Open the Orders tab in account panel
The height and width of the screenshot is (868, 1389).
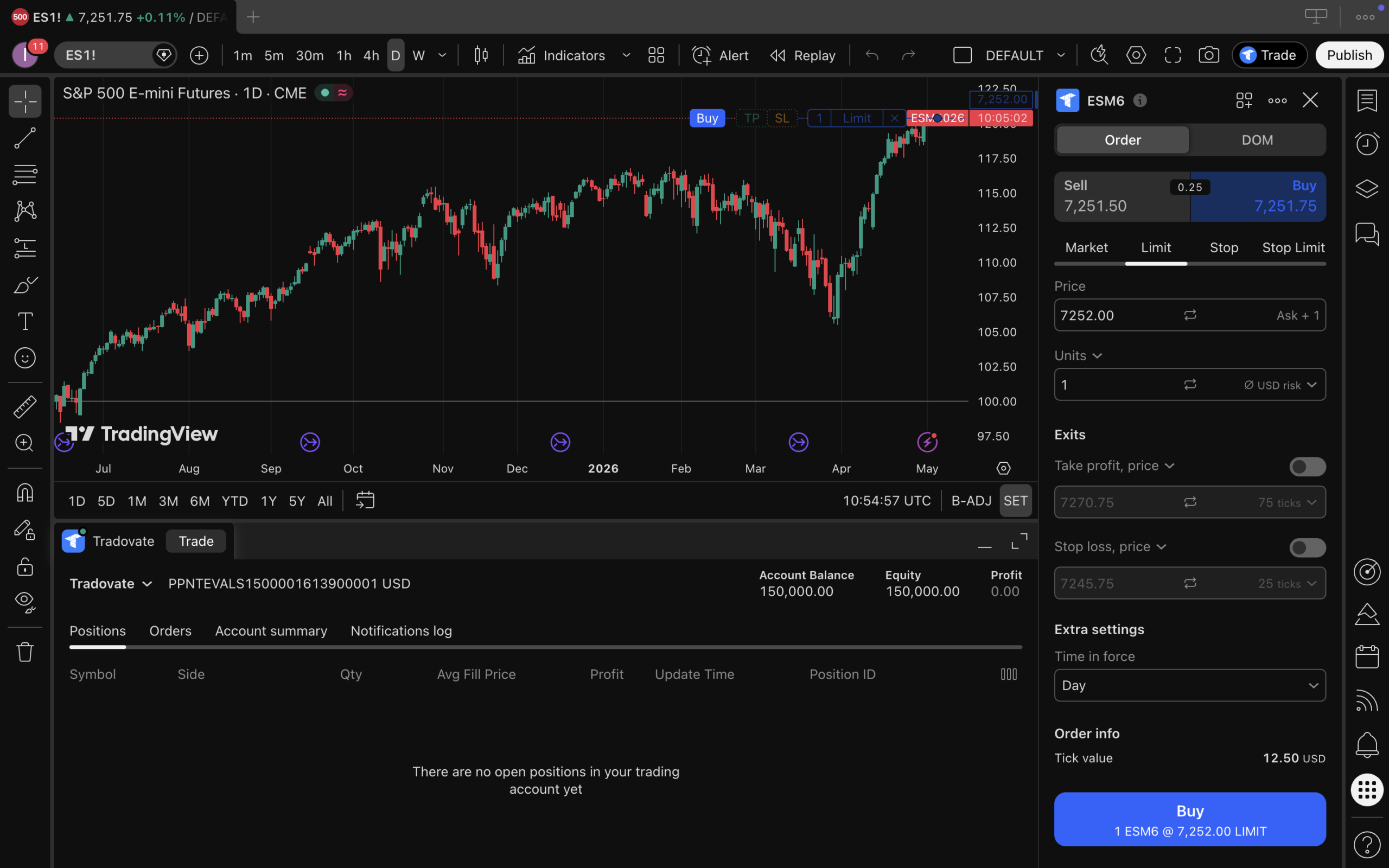click(x=170, y=630)
